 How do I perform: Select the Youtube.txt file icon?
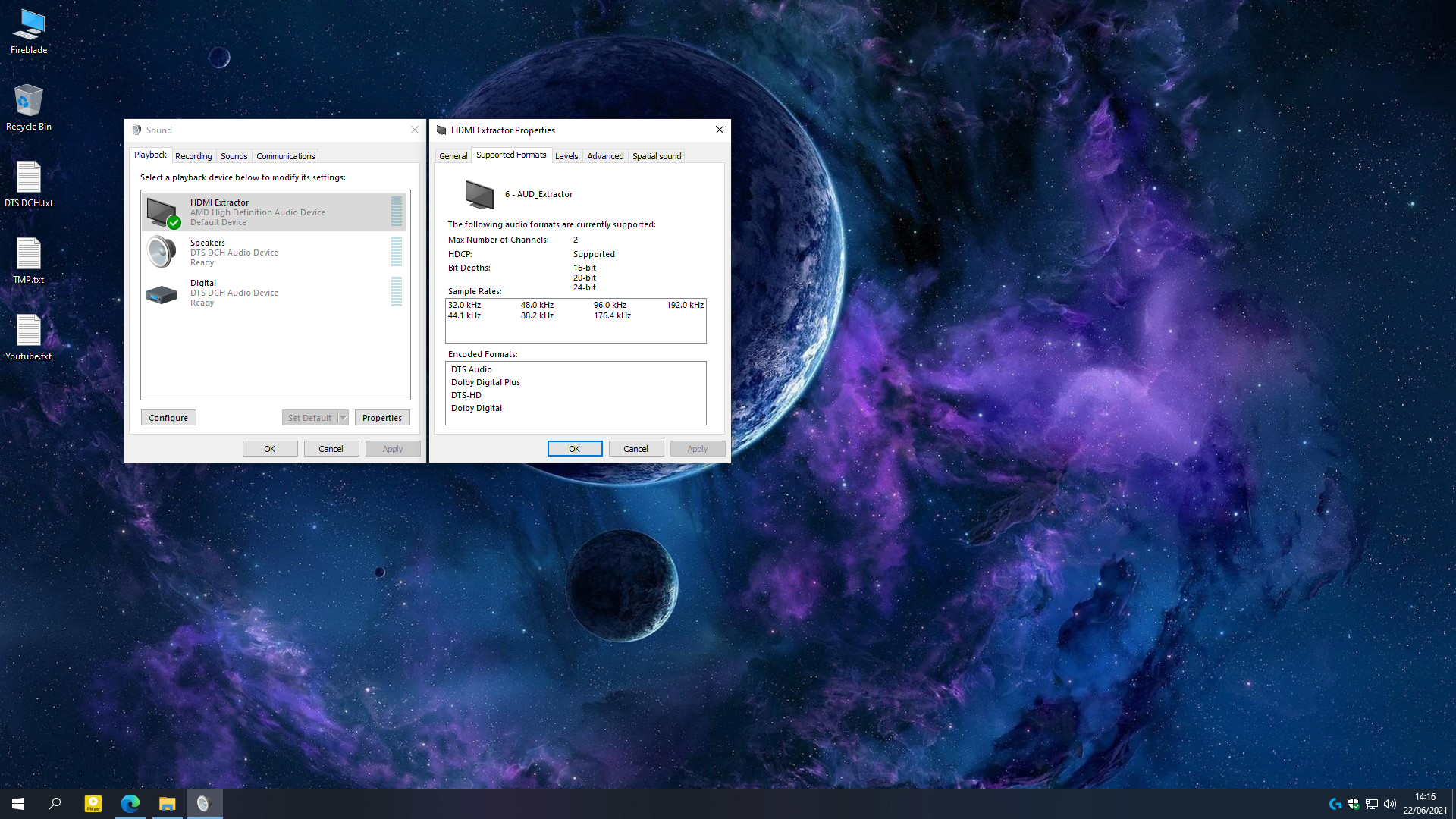pyautogui.click(x=29, y=337)
